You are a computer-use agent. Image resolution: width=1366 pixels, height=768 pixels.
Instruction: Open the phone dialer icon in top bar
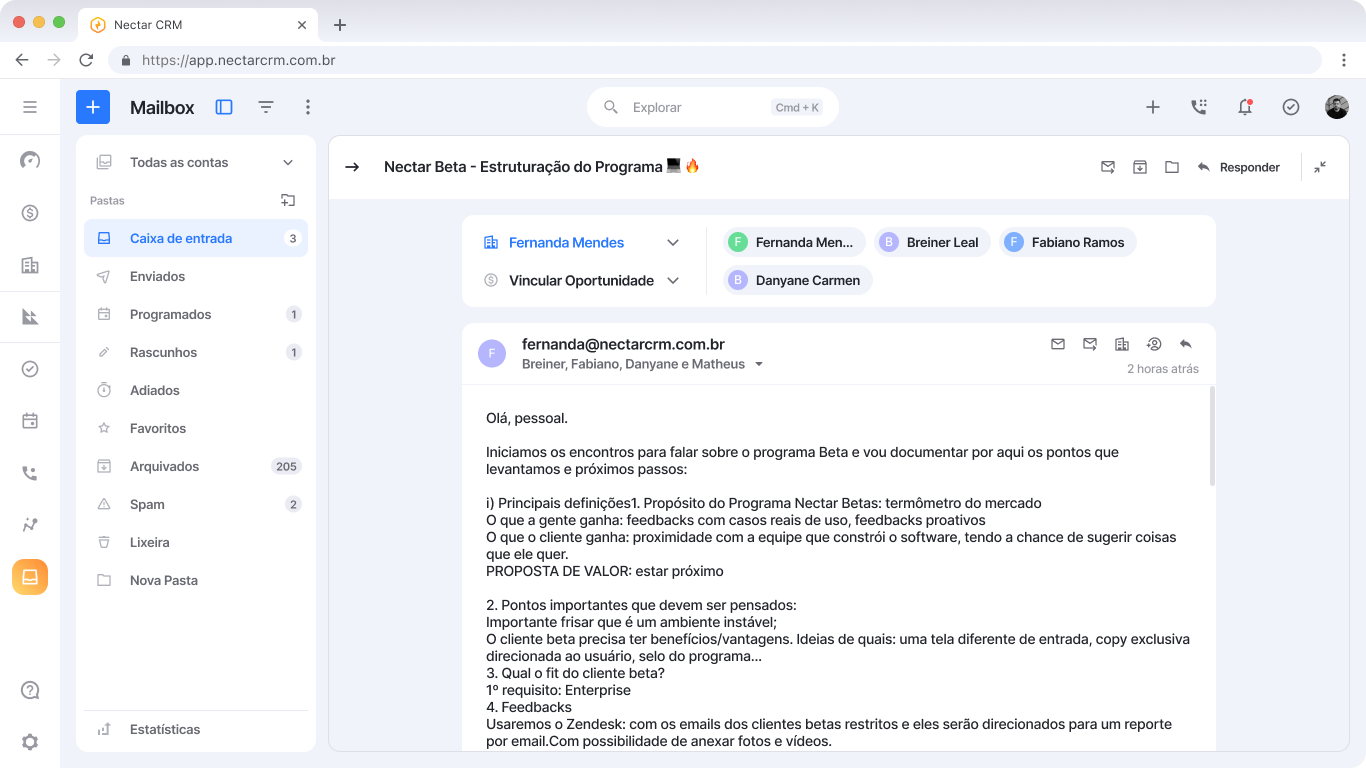pos(1199,107)
